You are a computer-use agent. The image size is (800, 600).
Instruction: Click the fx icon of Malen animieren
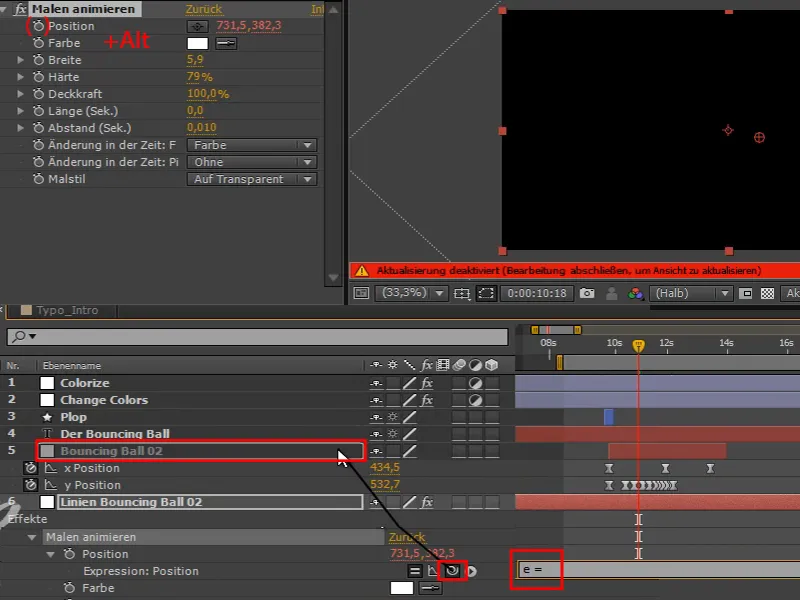pyautogui.click(x=21, y=9)
